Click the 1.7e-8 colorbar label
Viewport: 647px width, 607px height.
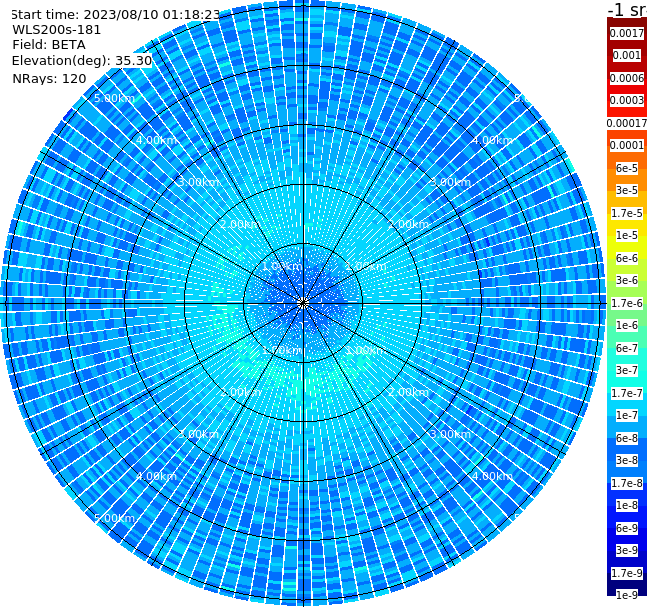pyautogui.click(x=627, y=483)
